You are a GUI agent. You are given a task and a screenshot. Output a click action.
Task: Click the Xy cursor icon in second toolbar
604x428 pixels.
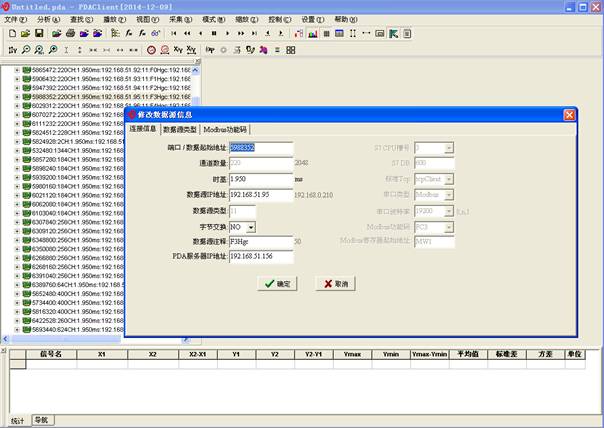tap(178, 49)
